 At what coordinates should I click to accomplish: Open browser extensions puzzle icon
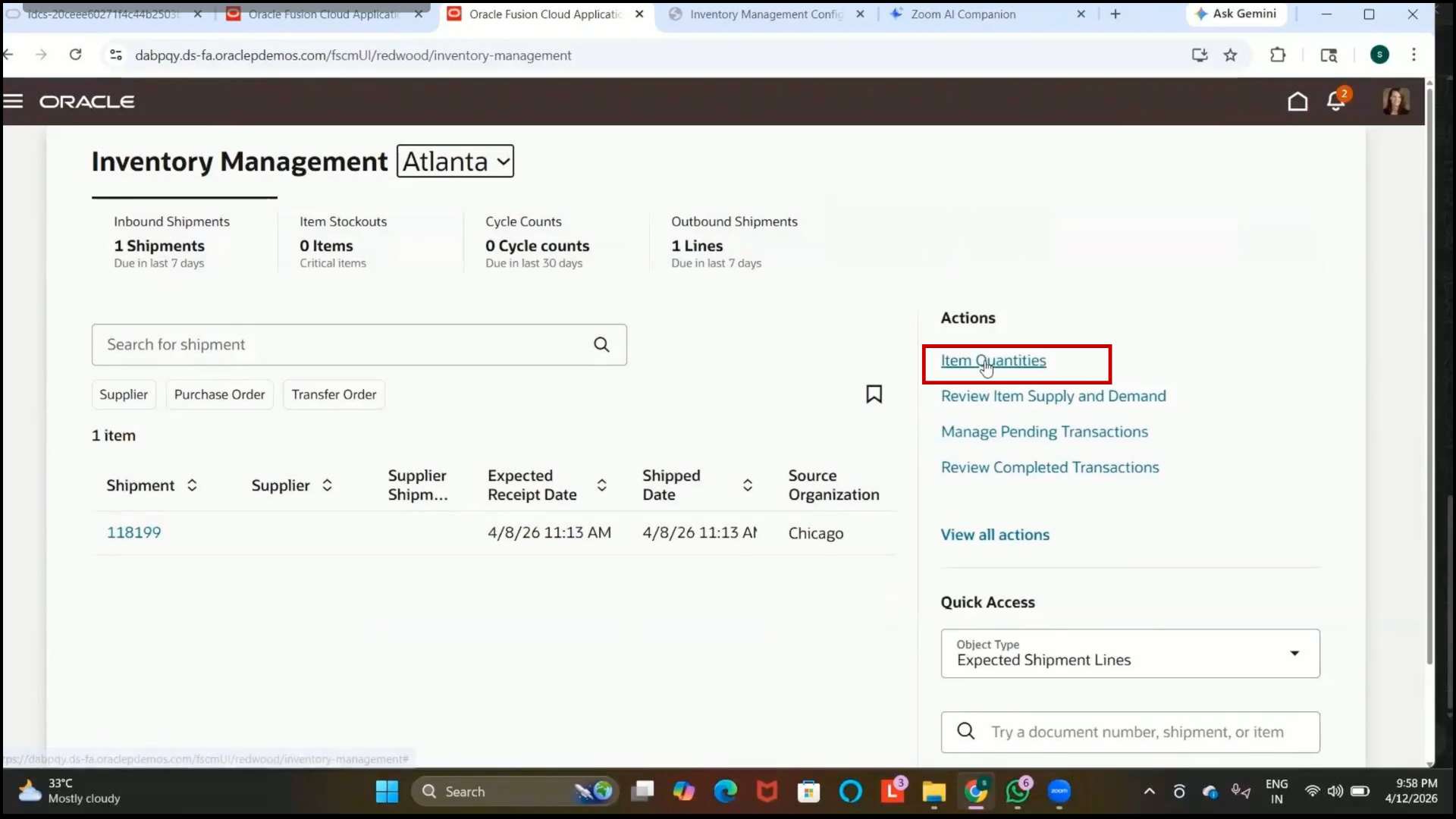click(x=1278, y=55)
